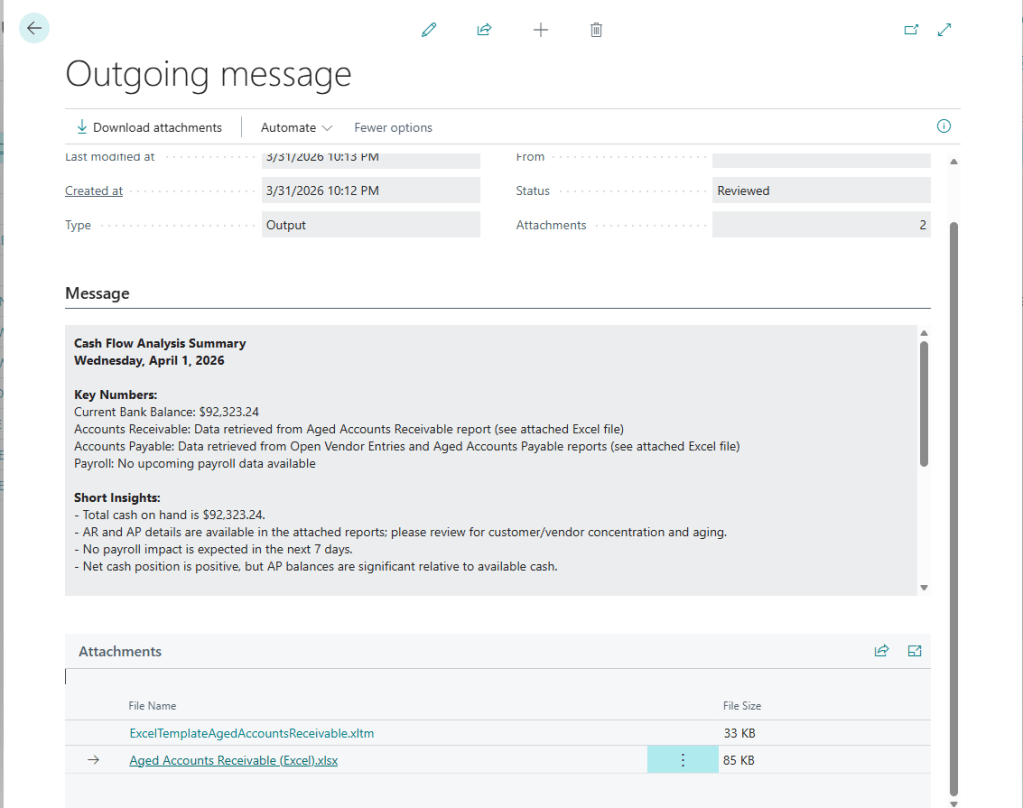Share attachments list icon
This screenshot has width=1023, height=808.
pyautogui.click(x=881, y=651)
